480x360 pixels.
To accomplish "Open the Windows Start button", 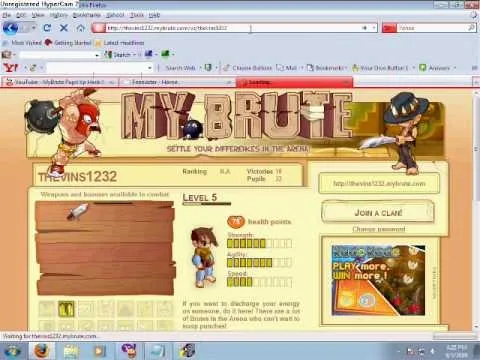I will [x=12, y=351].
